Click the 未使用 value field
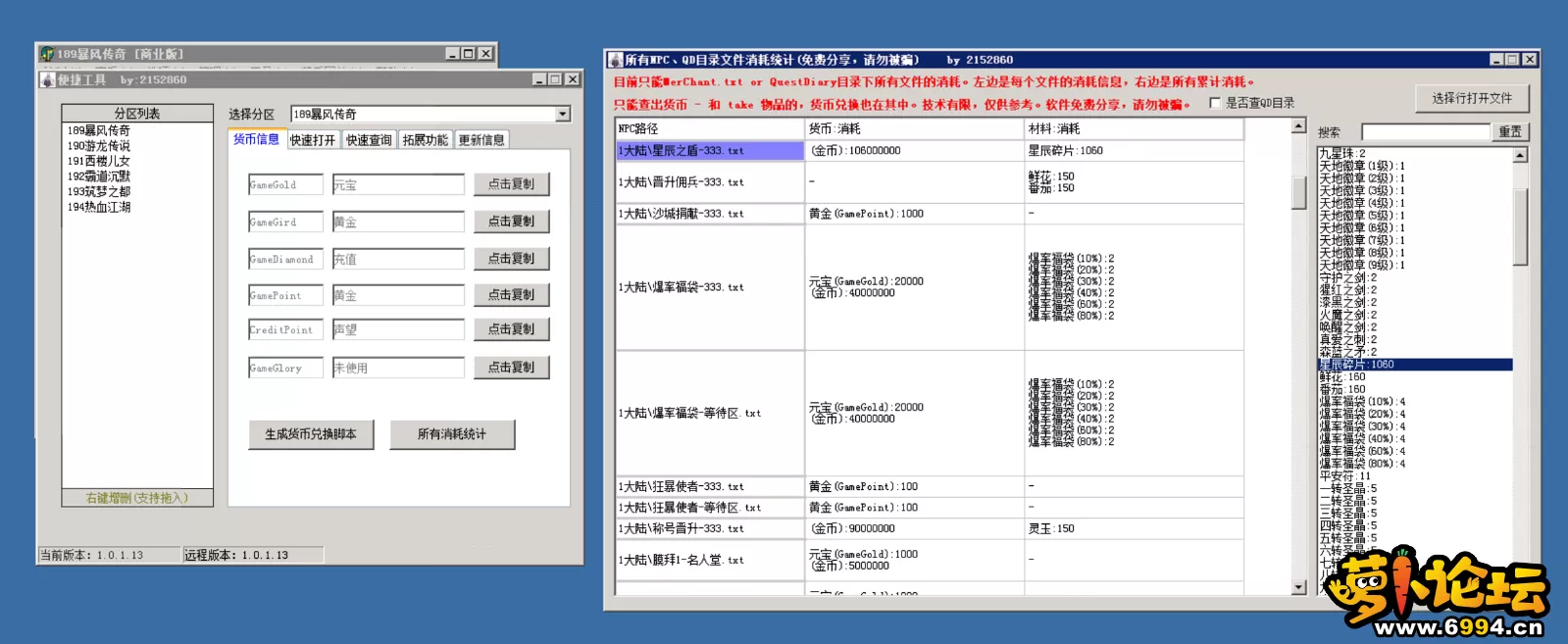 point(398,369)
